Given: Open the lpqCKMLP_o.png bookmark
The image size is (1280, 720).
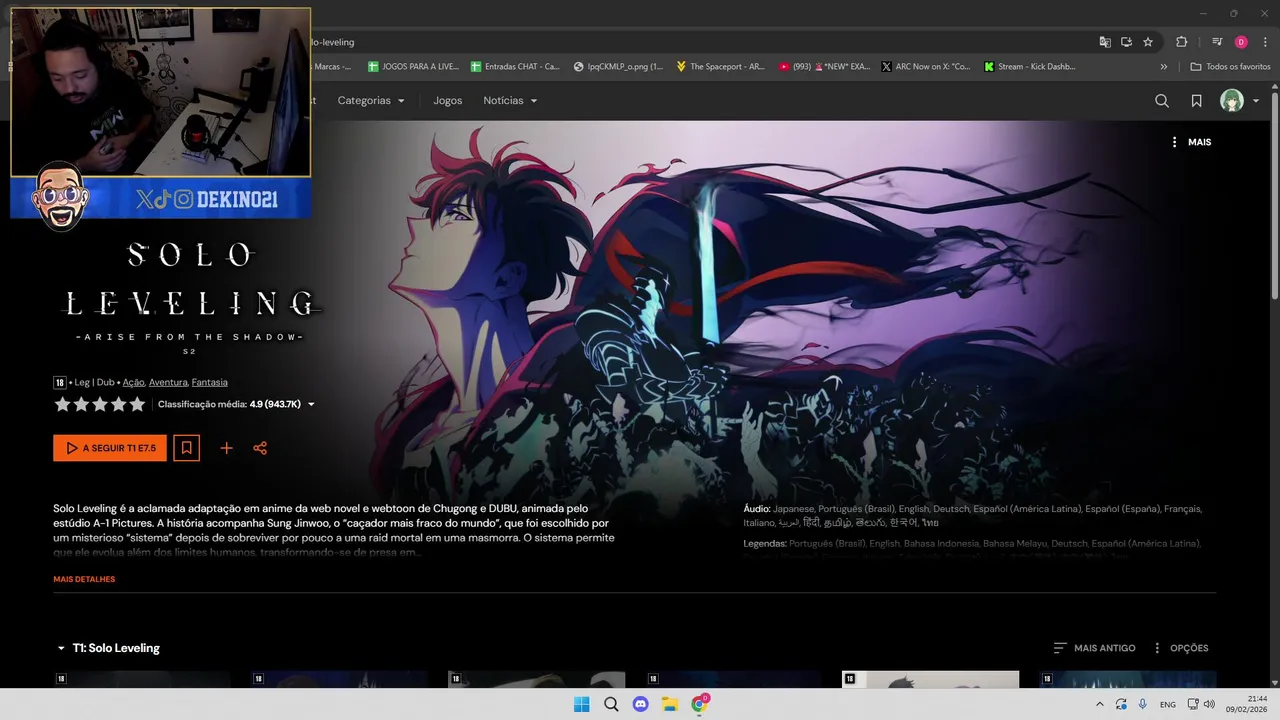Looking at the screenshot, I should 618,67.
